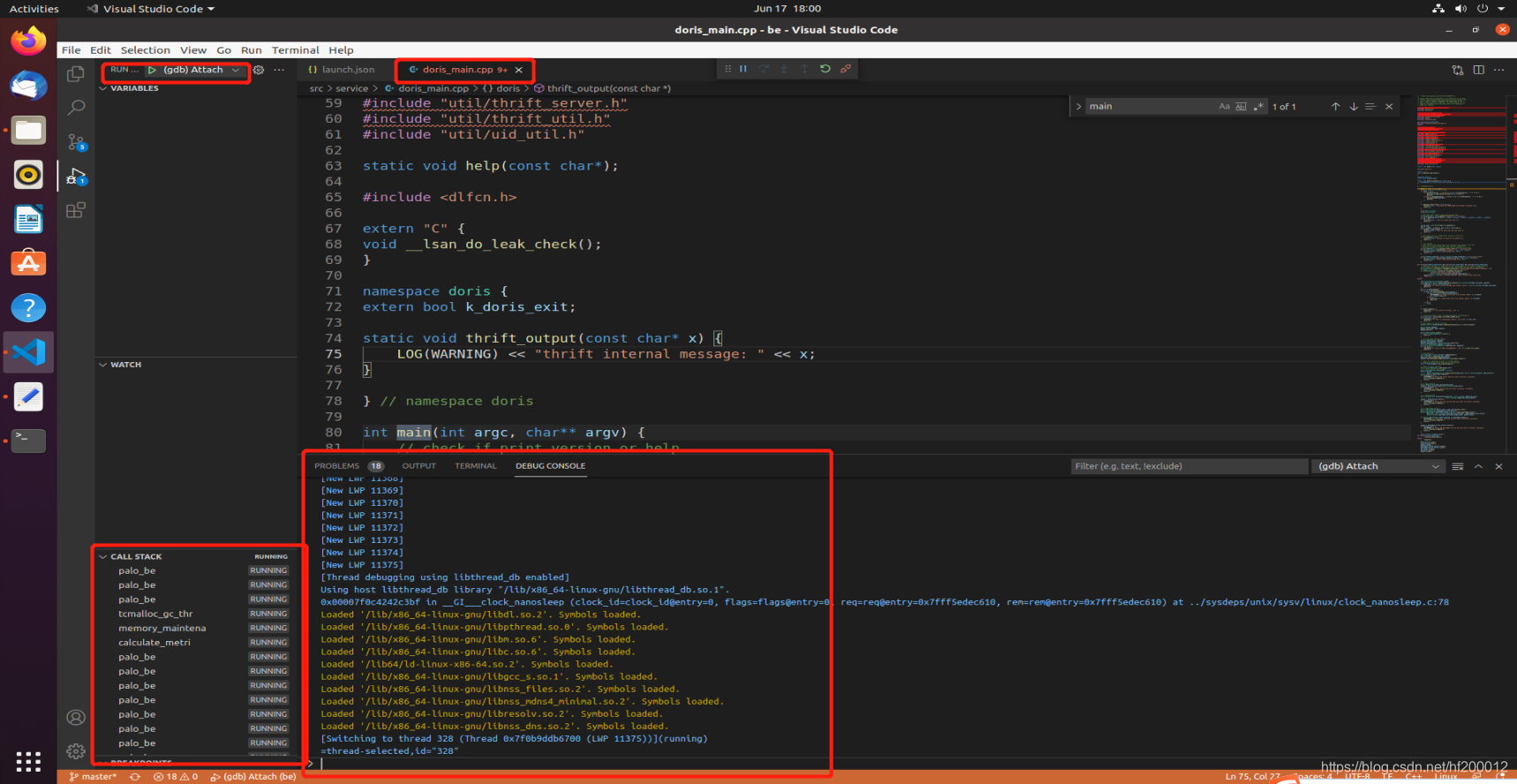1517x784 pixels.
Task: Grab the debug toolbar drag handle
Action: (728, 69)
